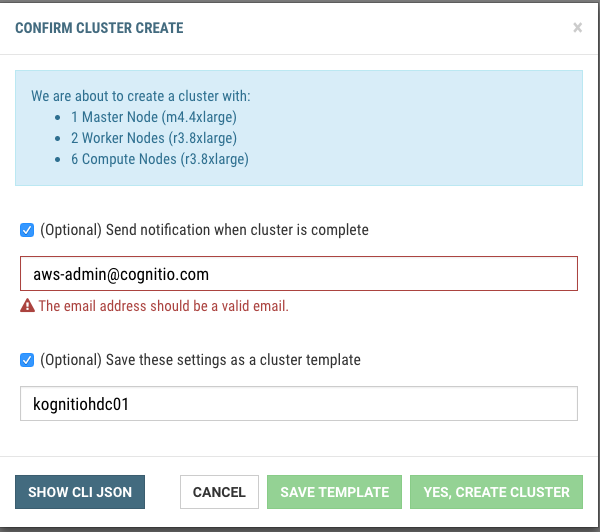Screen dimensions: 600x532
Task: Uncheck the send notification checkbox
Action: [27, 230]
